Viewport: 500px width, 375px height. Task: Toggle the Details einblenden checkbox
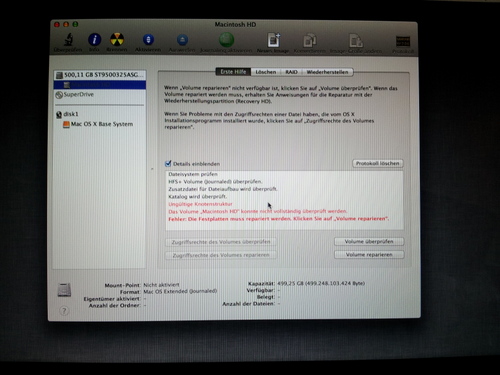pyautogui.click(x=168, y=163)
